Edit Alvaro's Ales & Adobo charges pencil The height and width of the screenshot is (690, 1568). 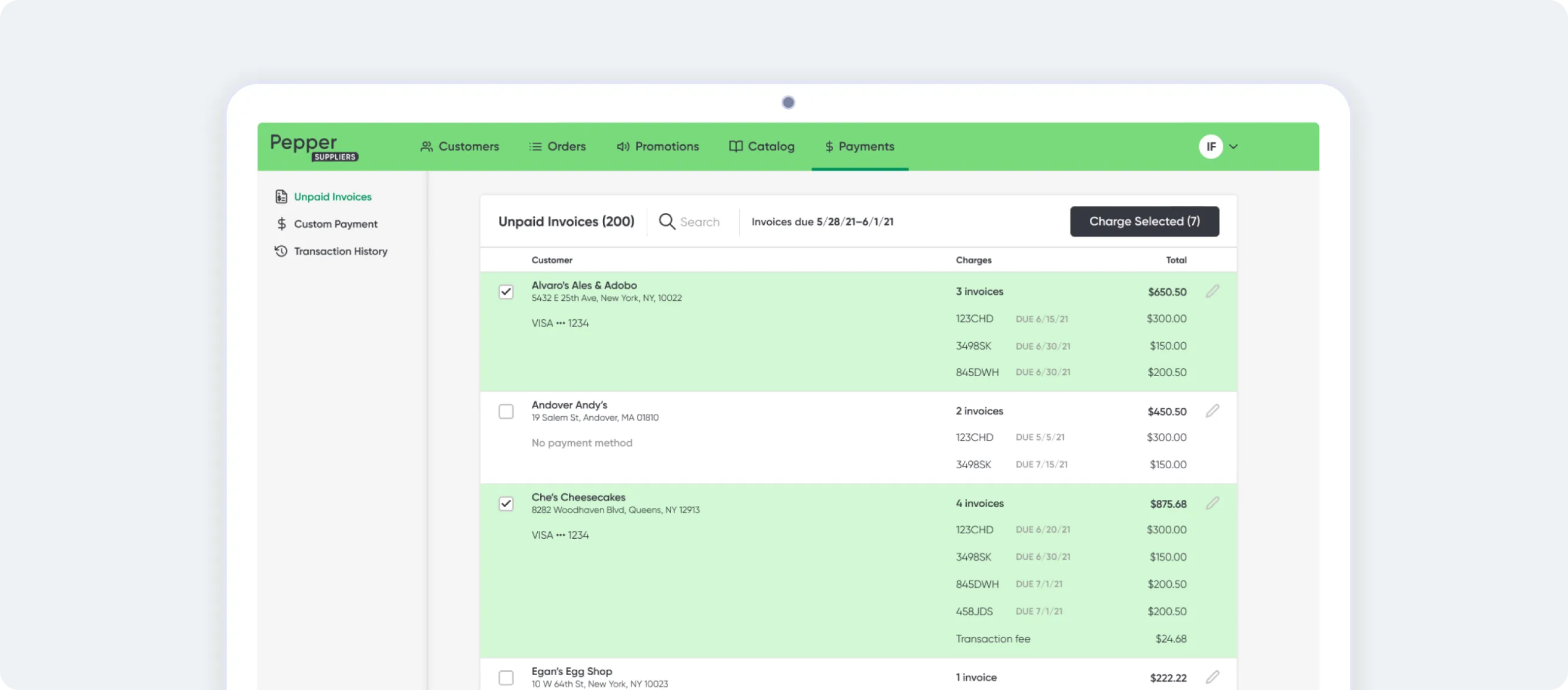point(1212,292)
